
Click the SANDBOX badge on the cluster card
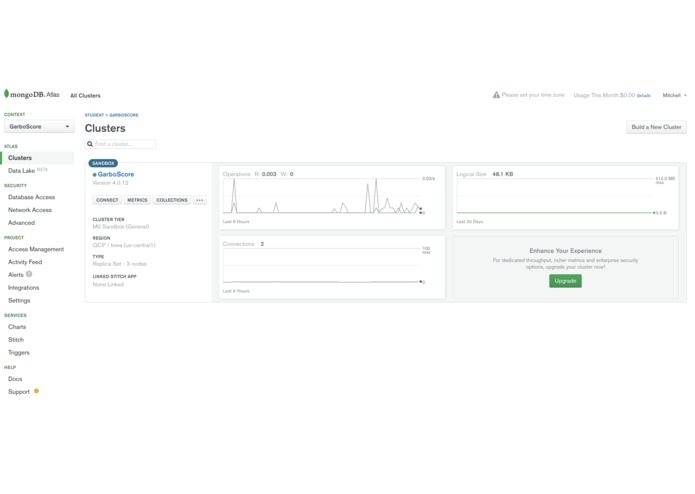103,163
